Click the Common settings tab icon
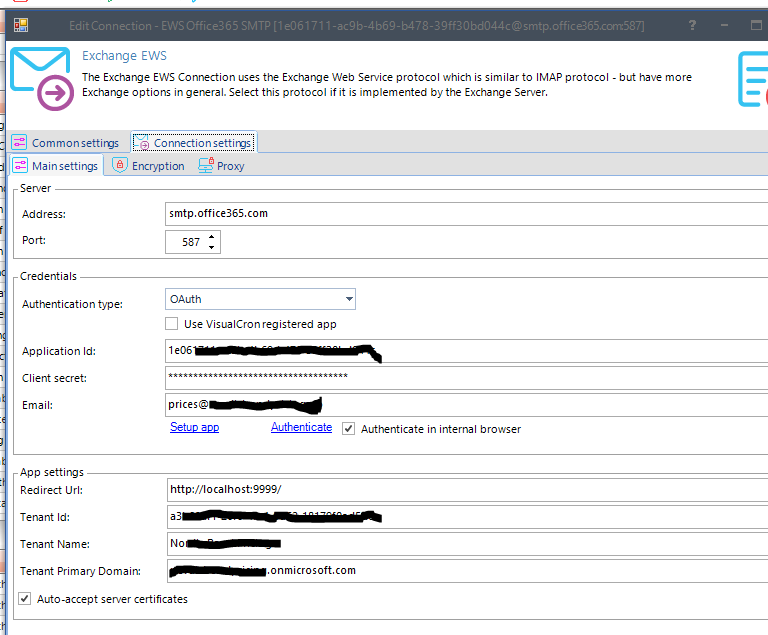The image size is (768, 635). pos(20,143)
